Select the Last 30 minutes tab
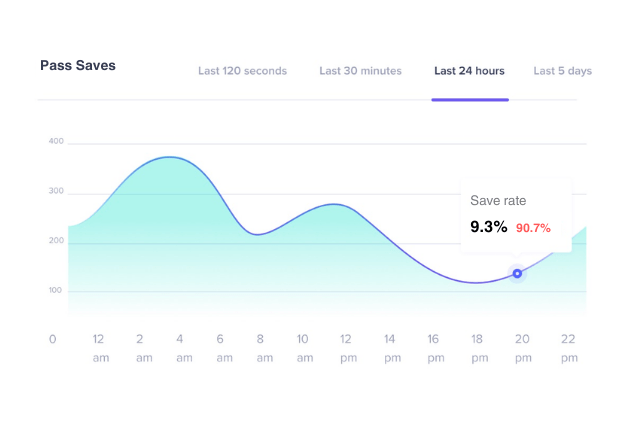Viewport: 638px width, 428px height. (x=360, y=71)
